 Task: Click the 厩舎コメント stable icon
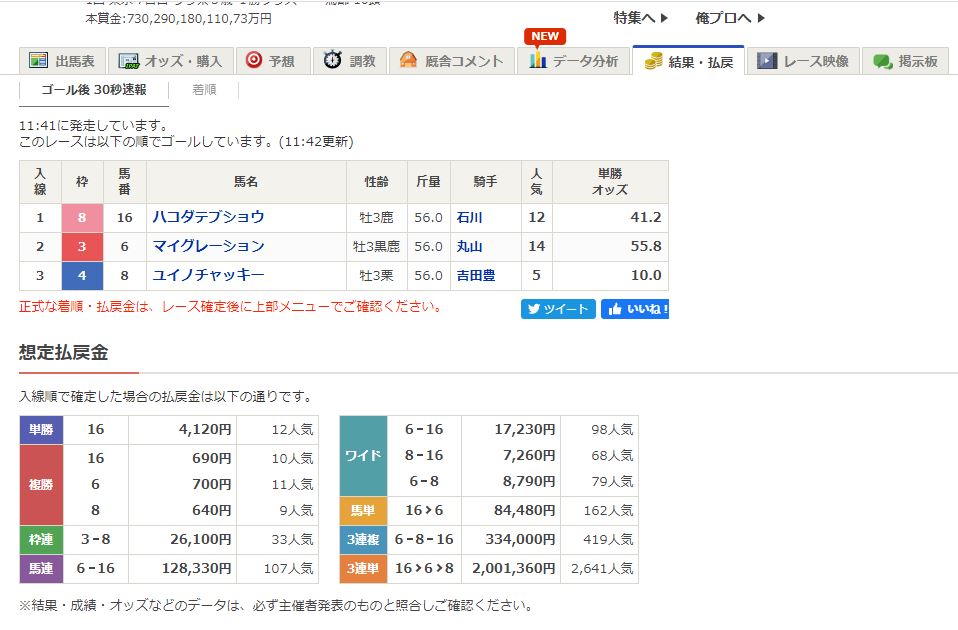point(408,60)
